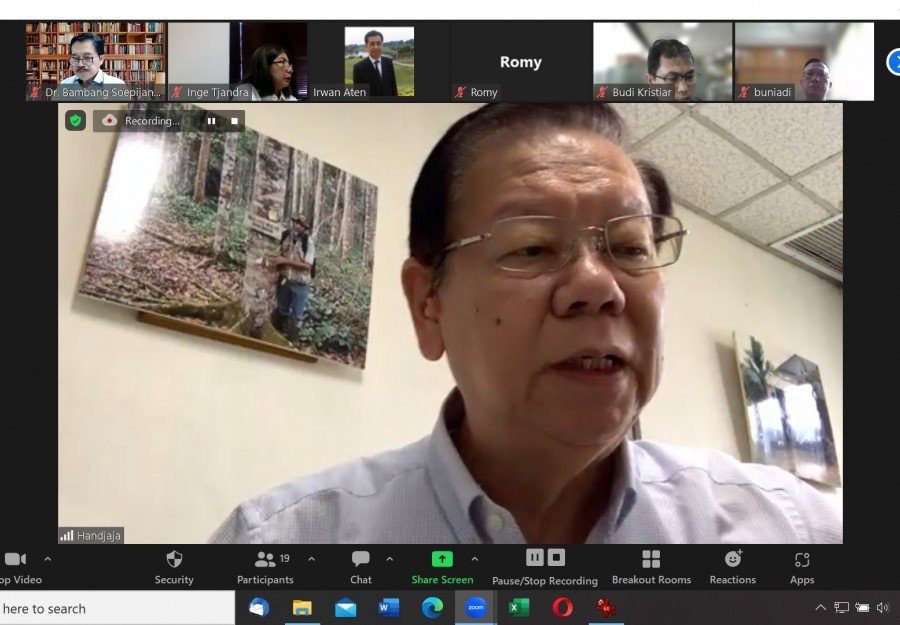Open the Mail app from the taskbar
Viewport: 900px width, 625px height.
tap(346, 608)
